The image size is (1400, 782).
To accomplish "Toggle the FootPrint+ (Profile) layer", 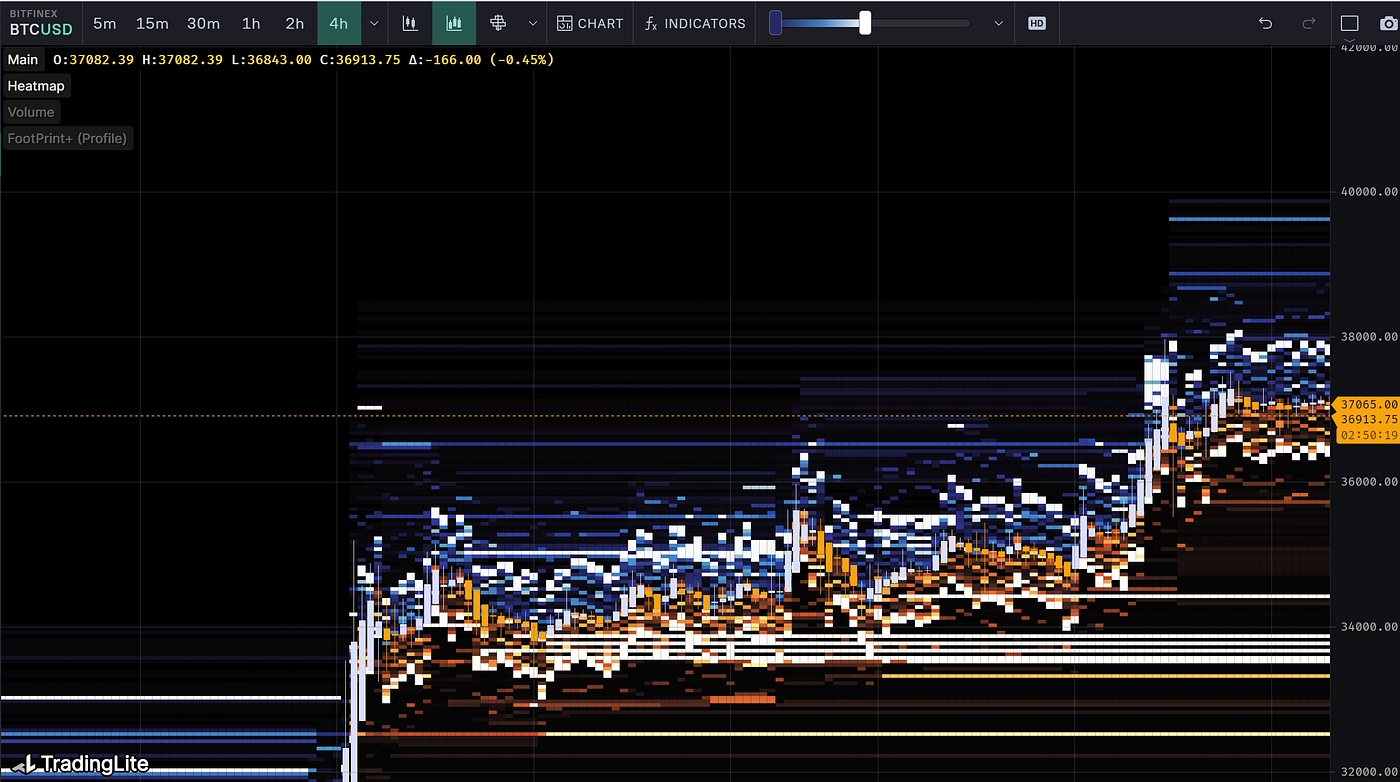I will (67, 138).
